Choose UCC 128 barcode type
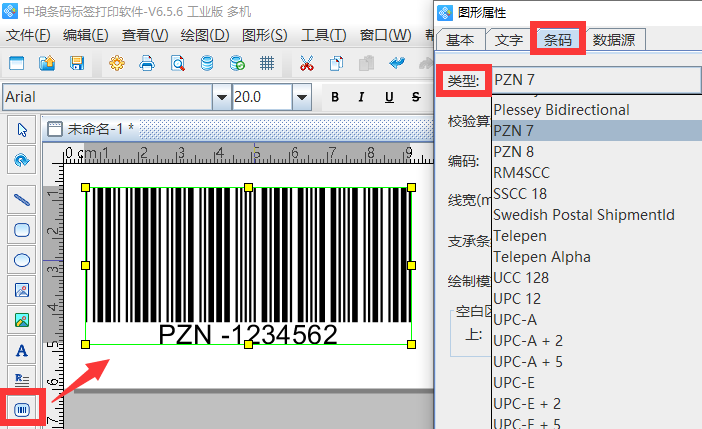Viewport: 702px width, 429px height. click(x=596, y=278)
